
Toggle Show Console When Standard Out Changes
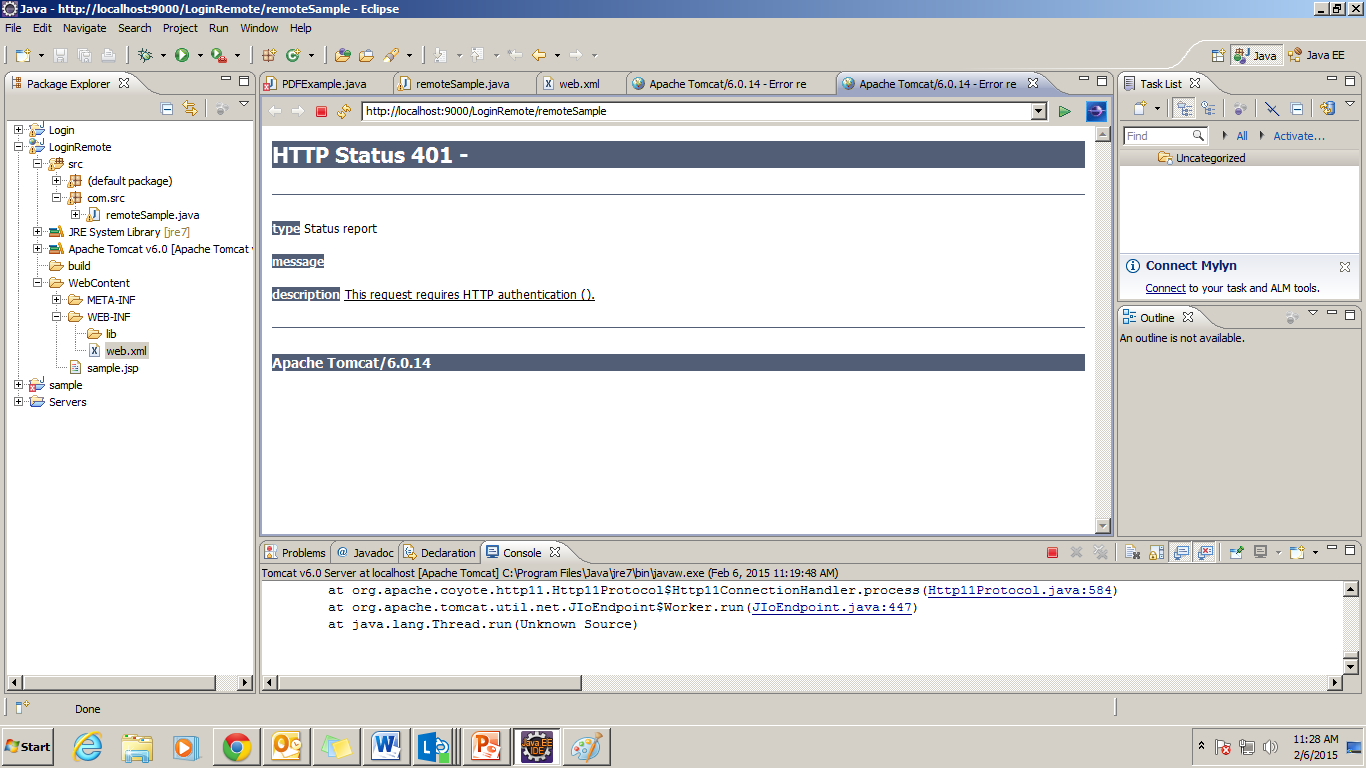coord(1181,552)
